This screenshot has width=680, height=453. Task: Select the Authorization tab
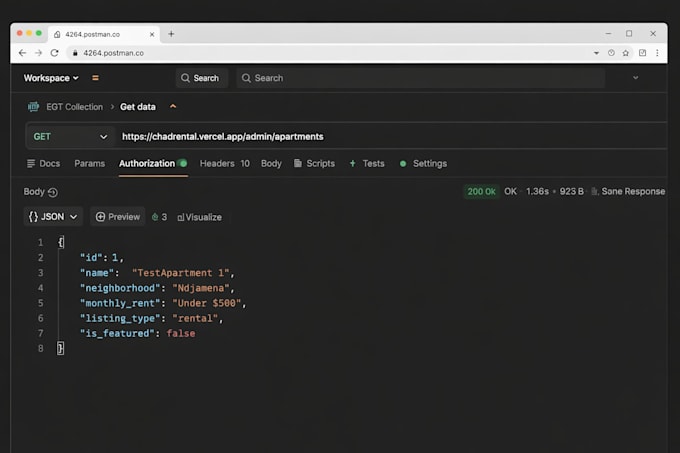click(153, 163)
